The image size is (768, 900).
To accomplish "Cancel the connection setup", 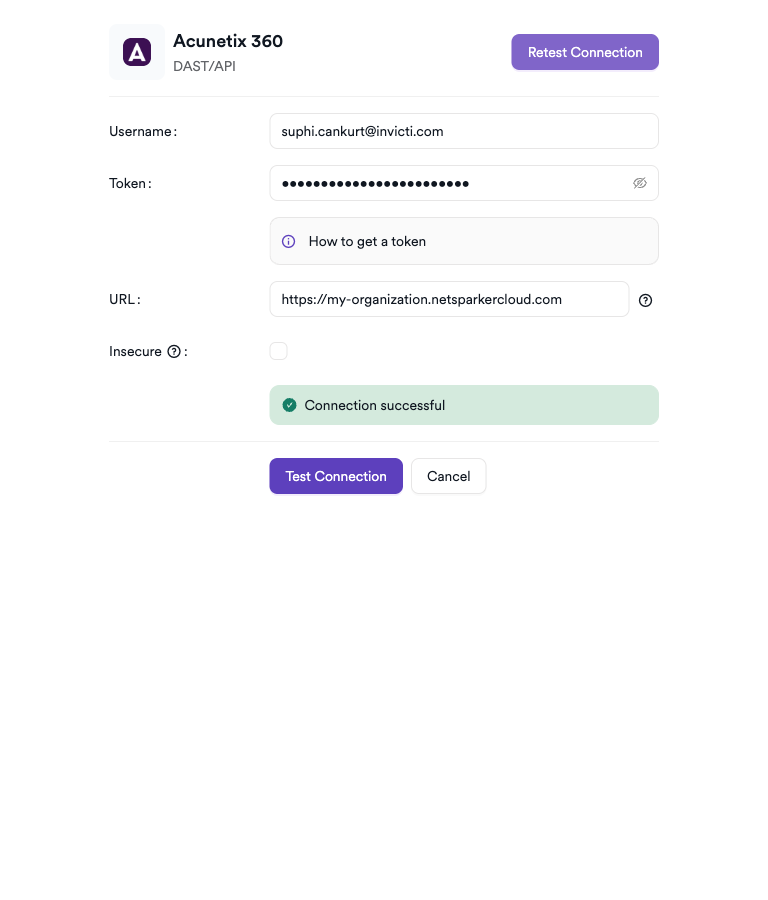I will (x=448, y=476).
